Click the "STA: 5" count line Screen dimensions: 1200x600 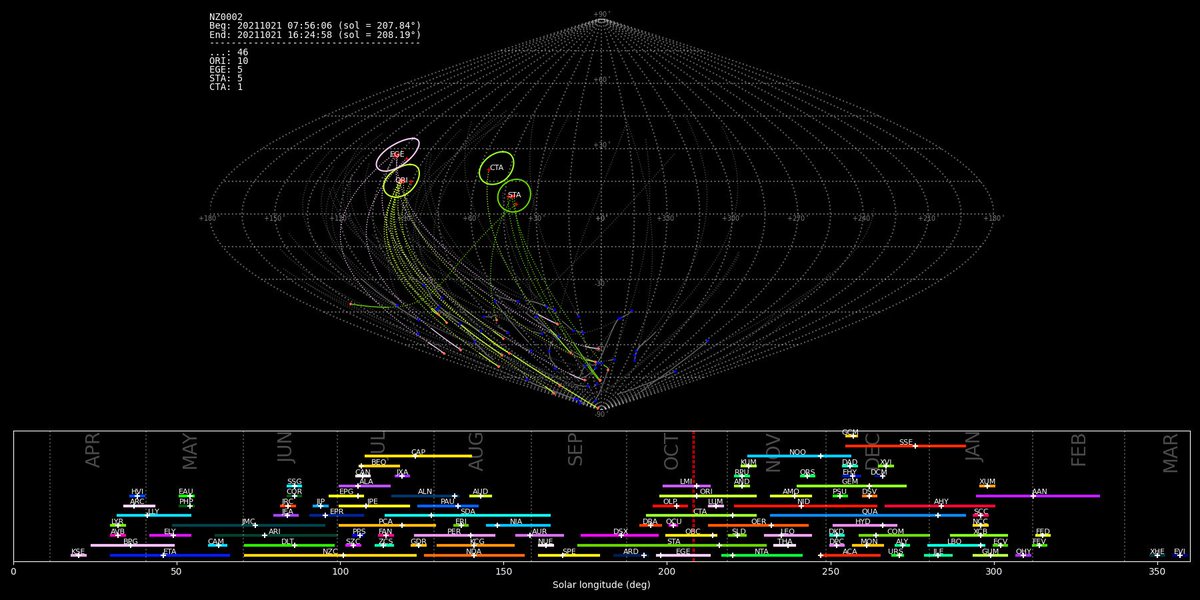[x=226, y=78]
